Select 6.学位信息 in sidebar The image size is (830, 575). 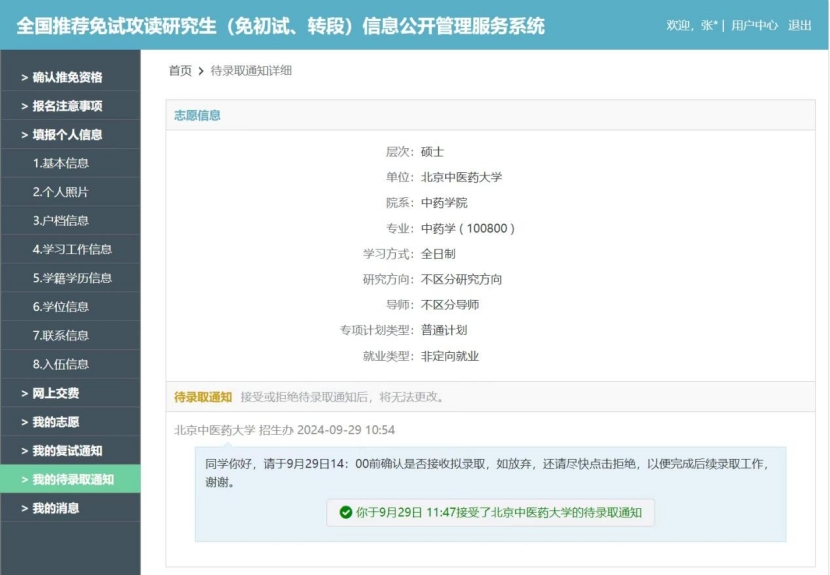70,307
